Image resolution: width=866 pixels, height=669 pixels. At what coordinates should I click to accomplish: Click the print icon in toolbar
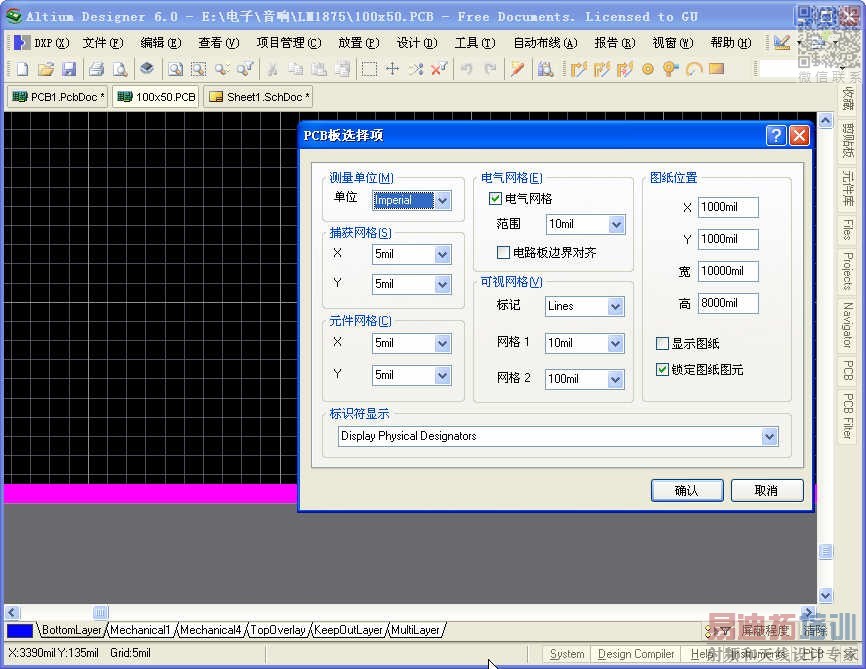pyautogui.click(x=96, y=69)
